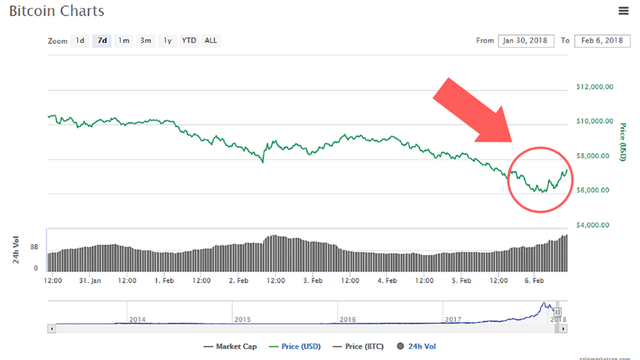Click the 1. Feb date axis label
Screen dimensions: 640x360
click(164, 280)
